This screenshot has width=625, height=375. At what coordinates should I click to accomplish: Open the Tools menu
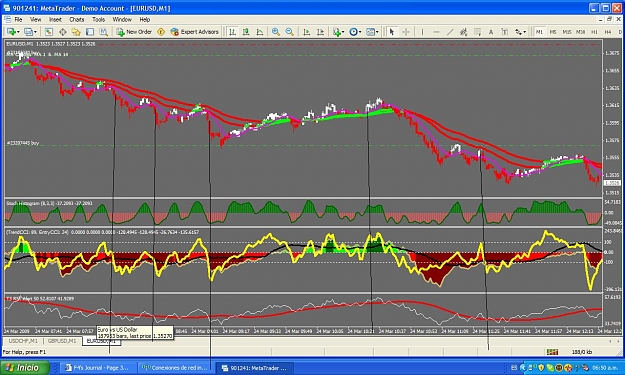point(98,20)
